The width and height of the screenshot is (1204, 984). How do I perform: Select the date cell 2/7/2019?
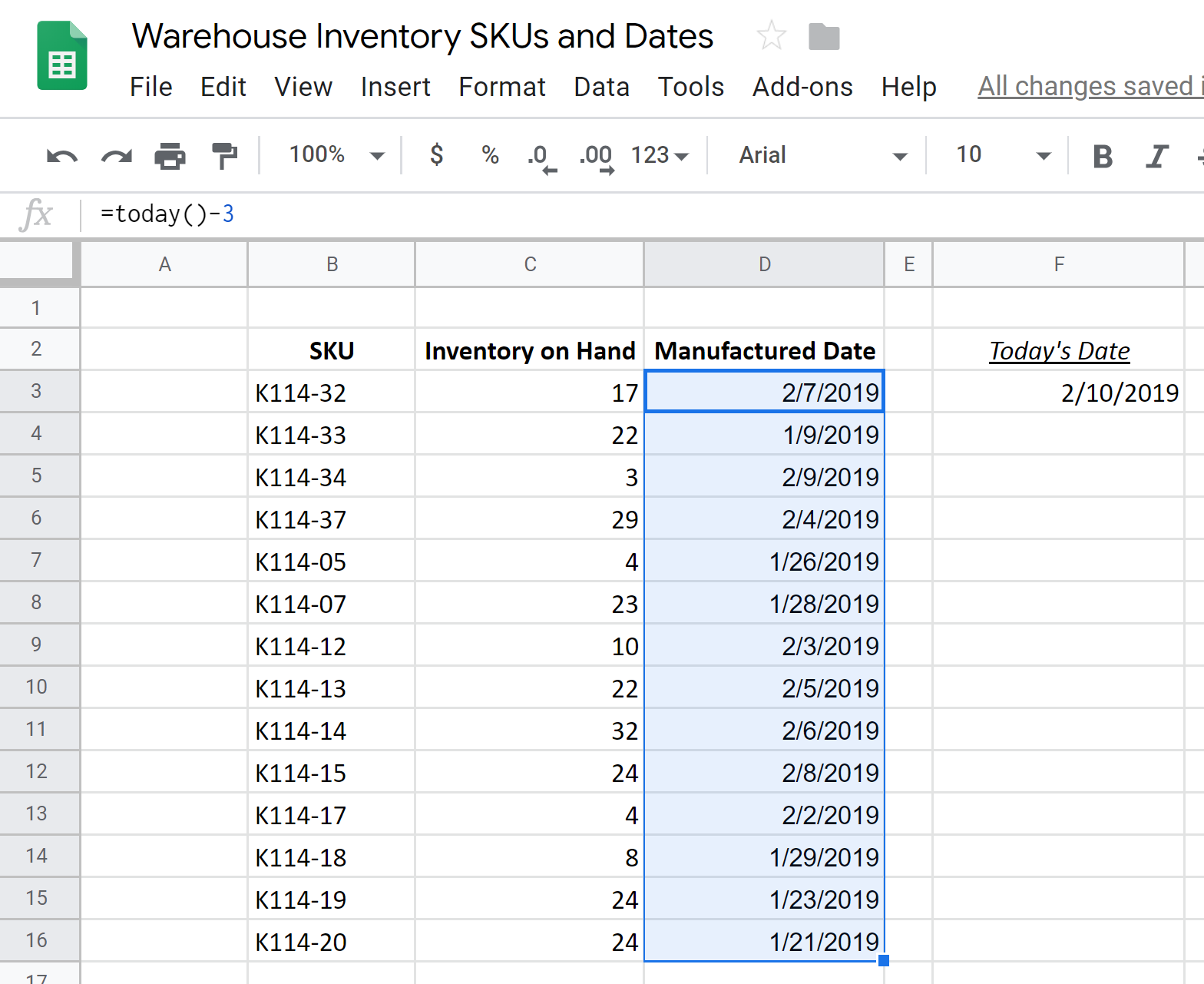coord(764,393)
